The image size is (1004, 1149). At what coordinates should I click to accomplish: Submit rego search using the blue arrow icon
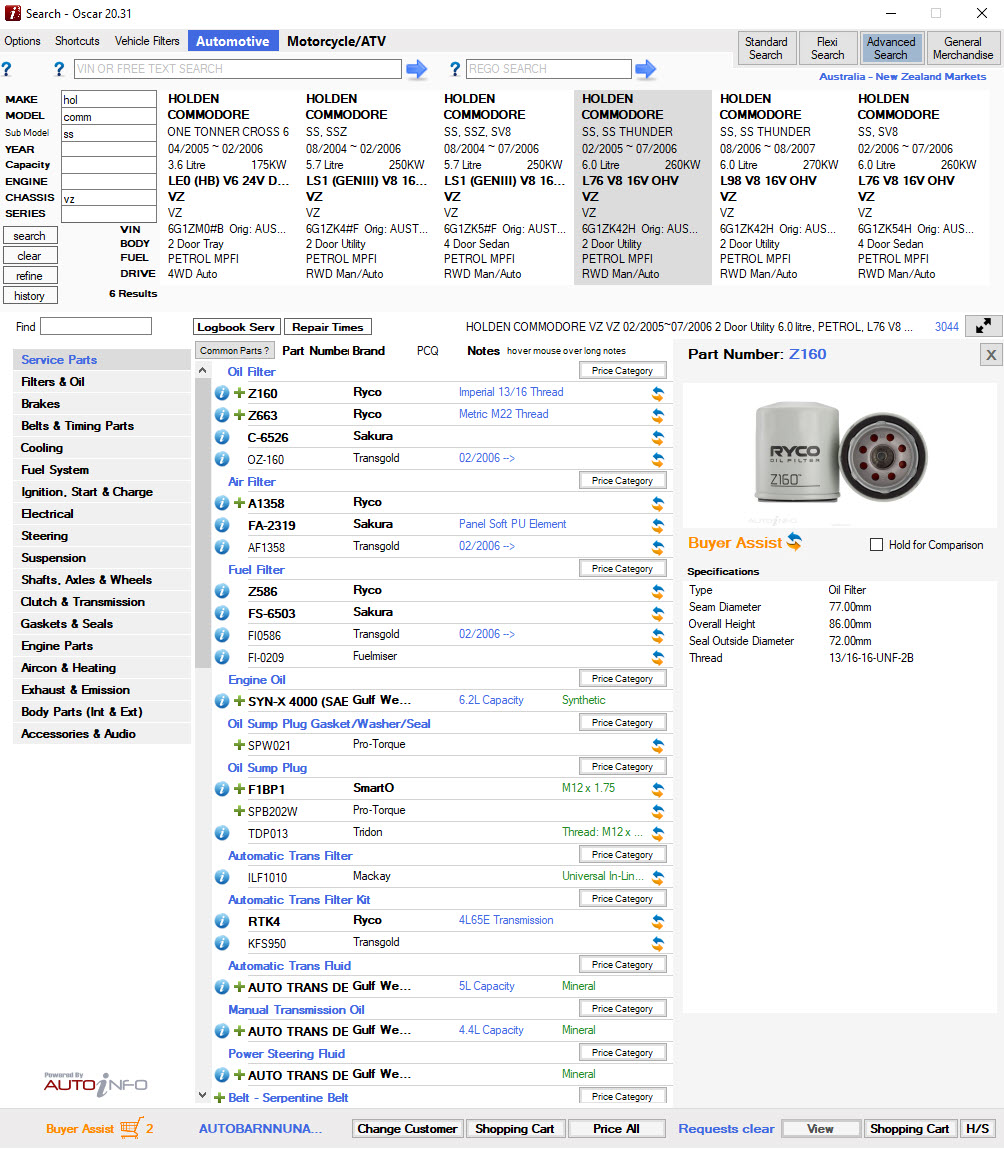click(646, 69)
